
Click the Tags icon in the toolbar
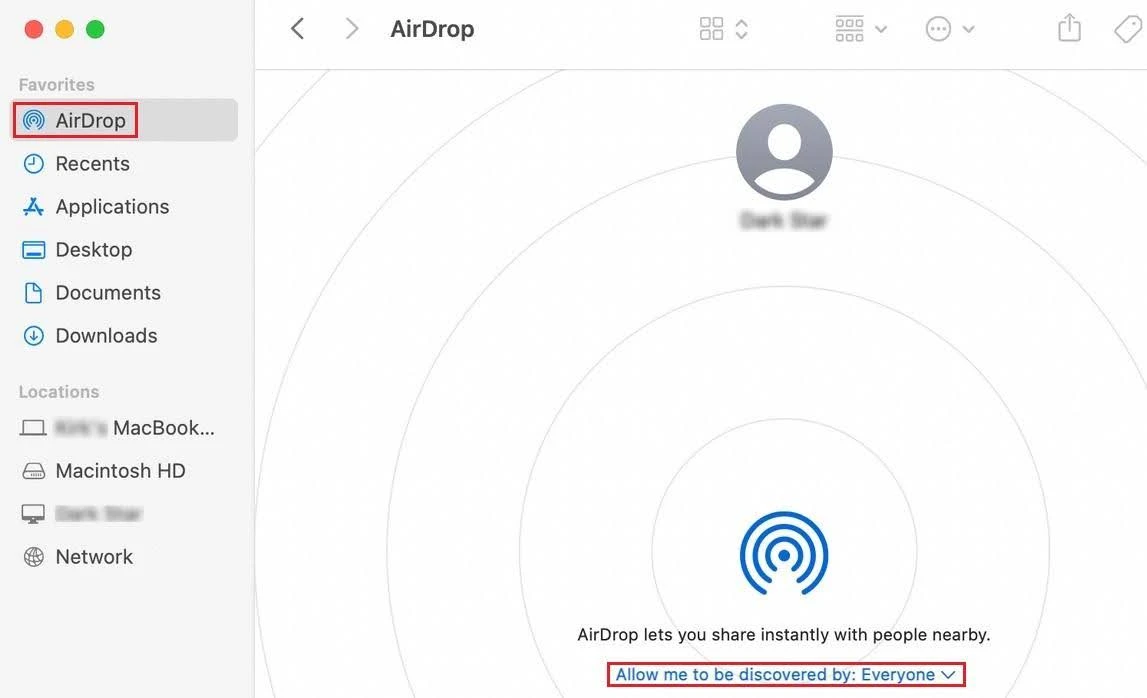point(1128,28)
